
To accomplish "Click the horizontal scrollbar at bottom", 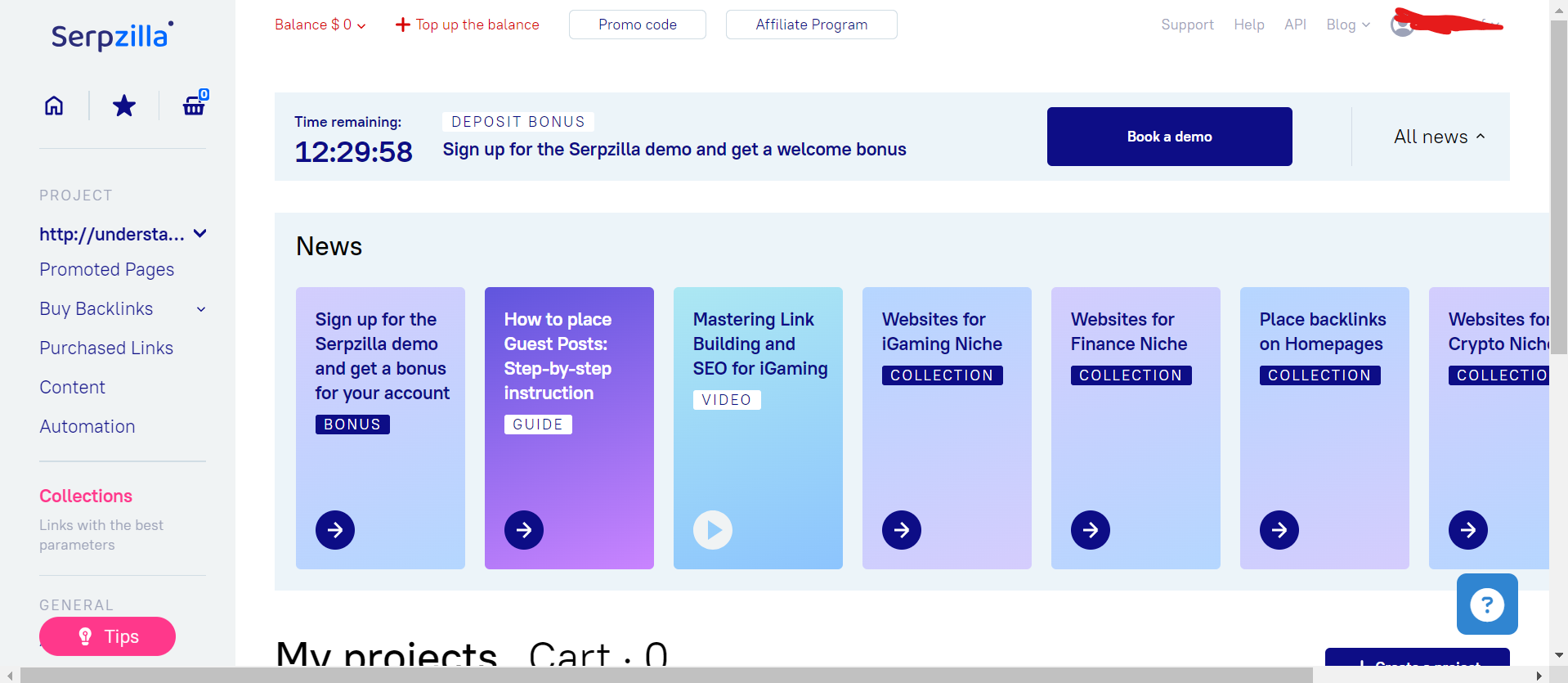I will click(x=666, y=676).
